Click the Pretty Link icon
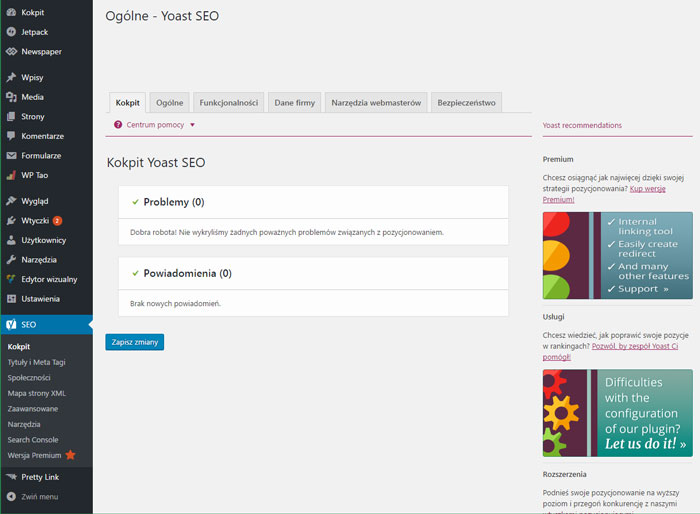700x514 pixels. pyautogui.click(x=11, y=477)
